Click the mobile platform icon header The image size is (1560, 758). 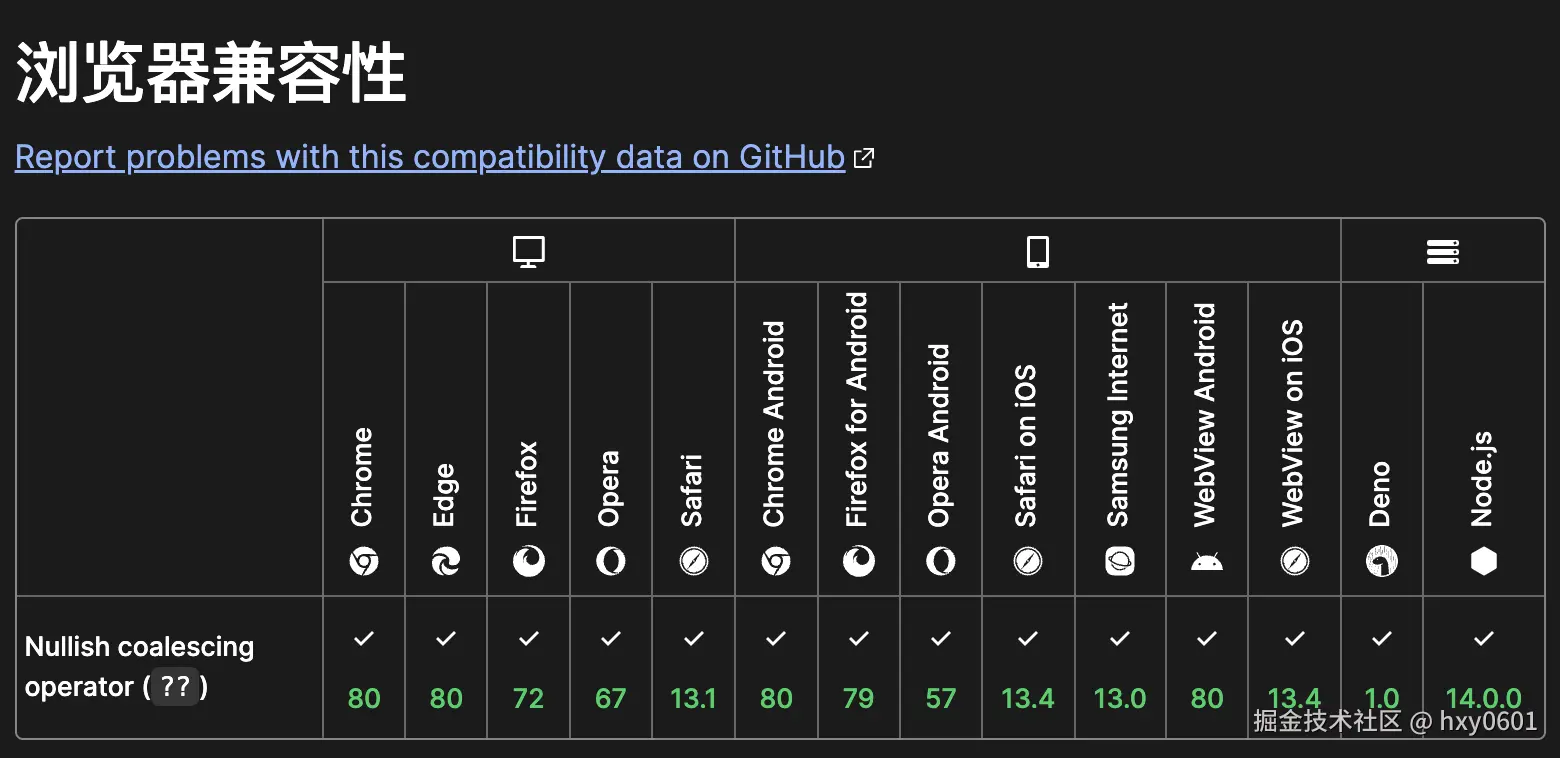click(x=1037, y=251)
